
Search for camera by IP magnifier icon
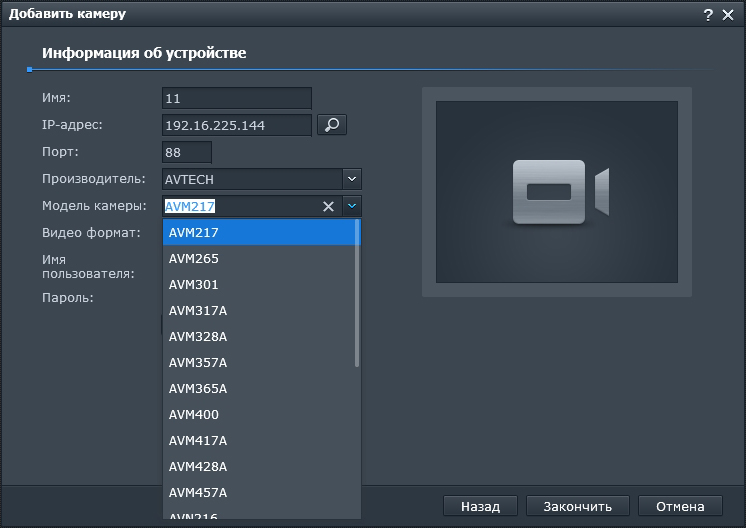tap(332, 125)
